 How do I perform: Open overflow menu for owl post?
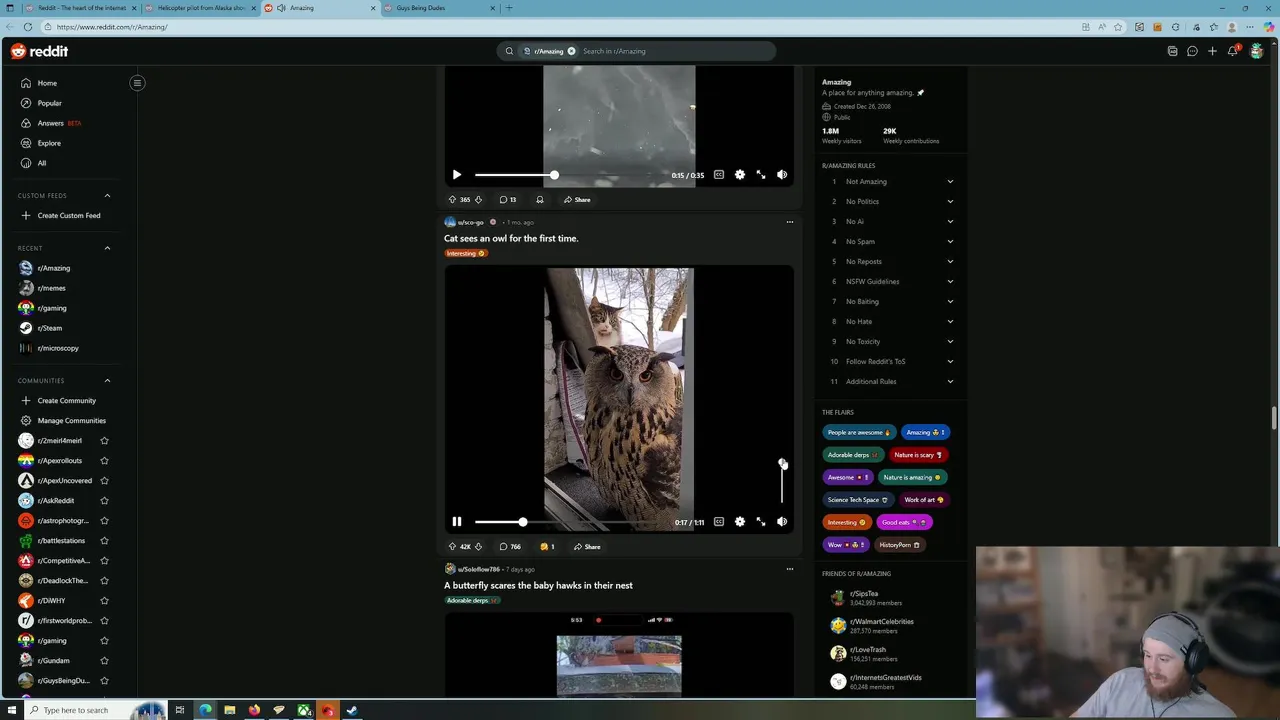click(x=789, y=222)
